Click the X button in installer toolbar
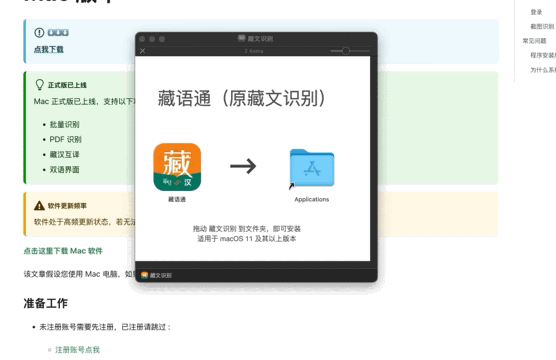Image resolution: width=556 pixels, height=360 pixels. point(143,51)
